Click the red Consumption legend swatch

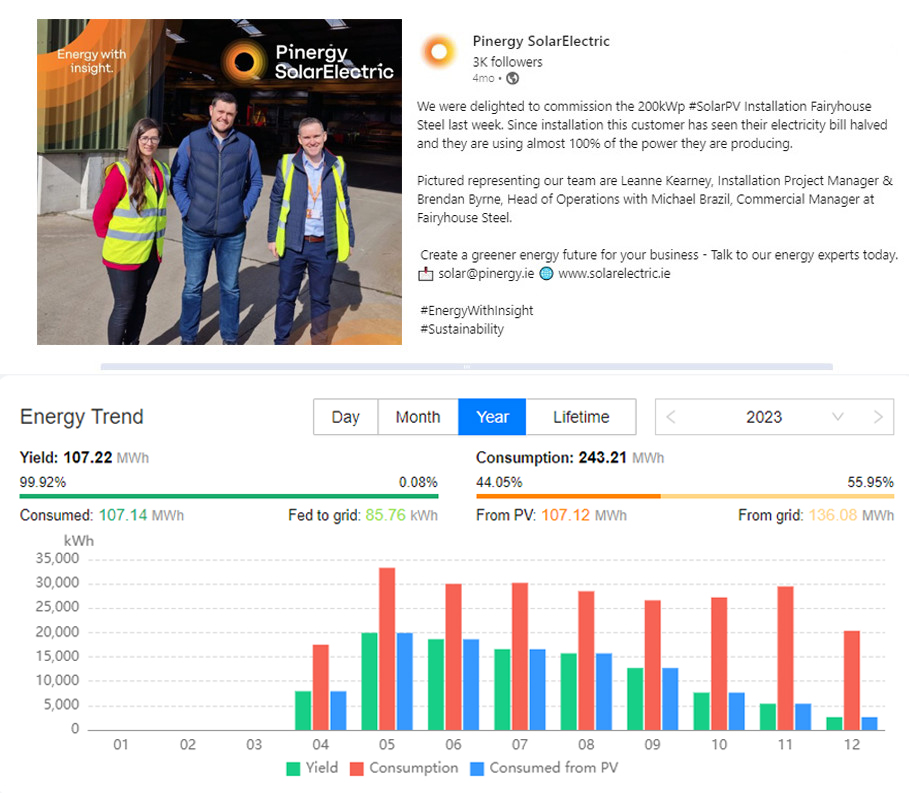357,769
